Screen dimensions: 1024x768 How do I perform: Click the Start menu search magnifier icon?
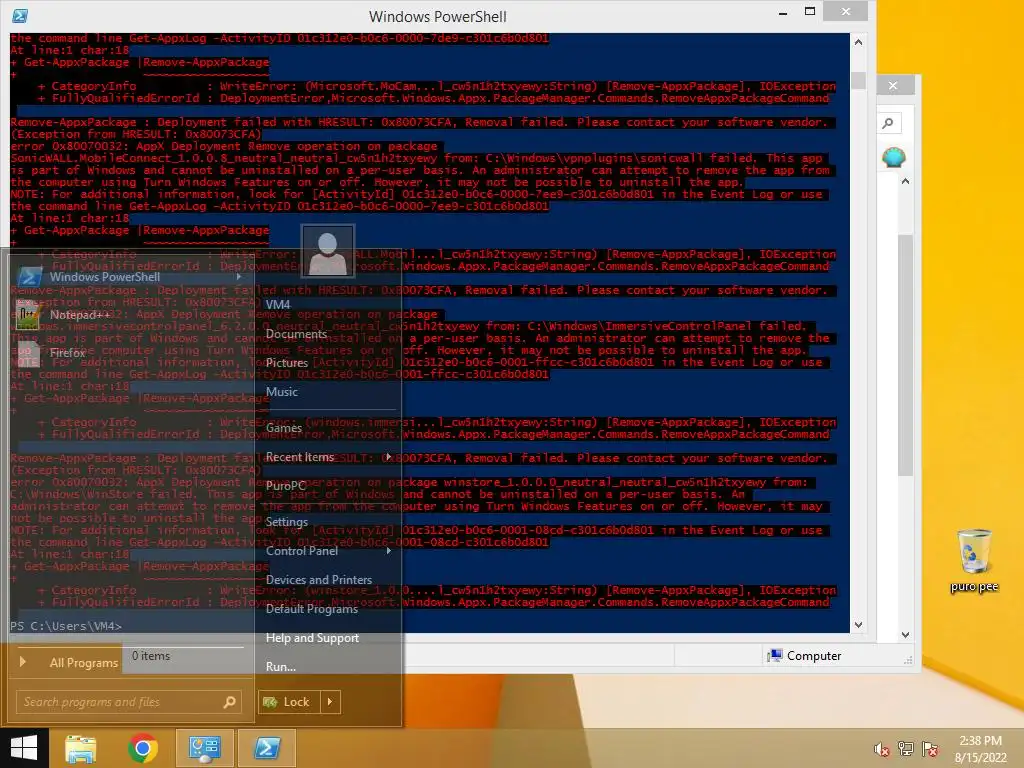[x=229, y=702]
